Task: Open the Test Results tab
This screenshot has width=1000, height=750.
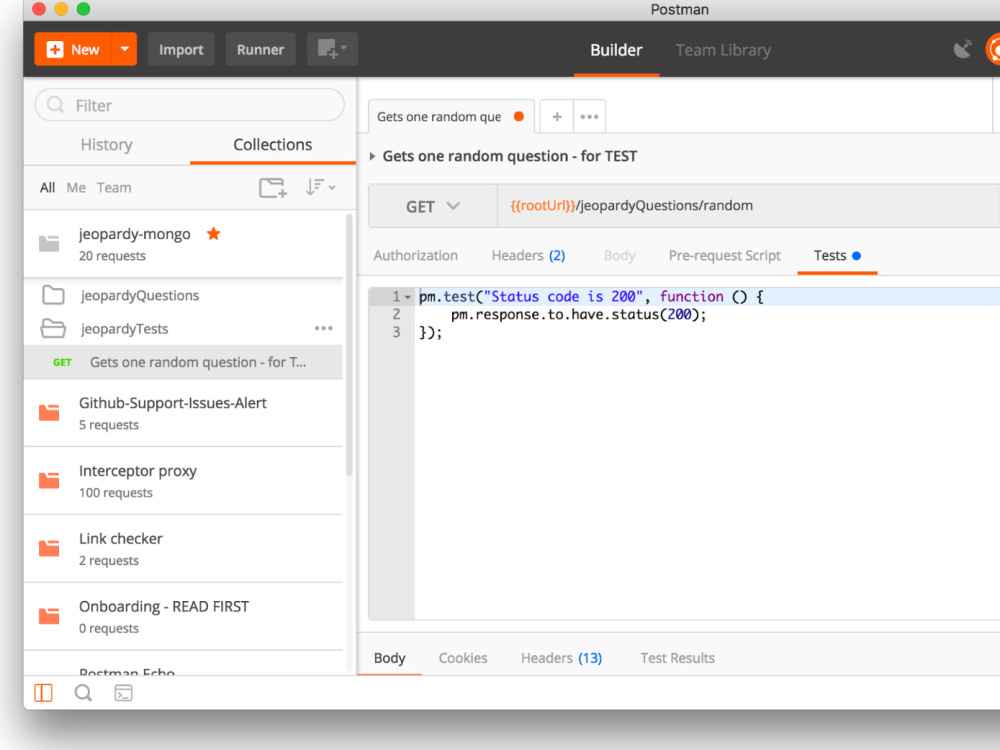Action: tap(677, 658)
